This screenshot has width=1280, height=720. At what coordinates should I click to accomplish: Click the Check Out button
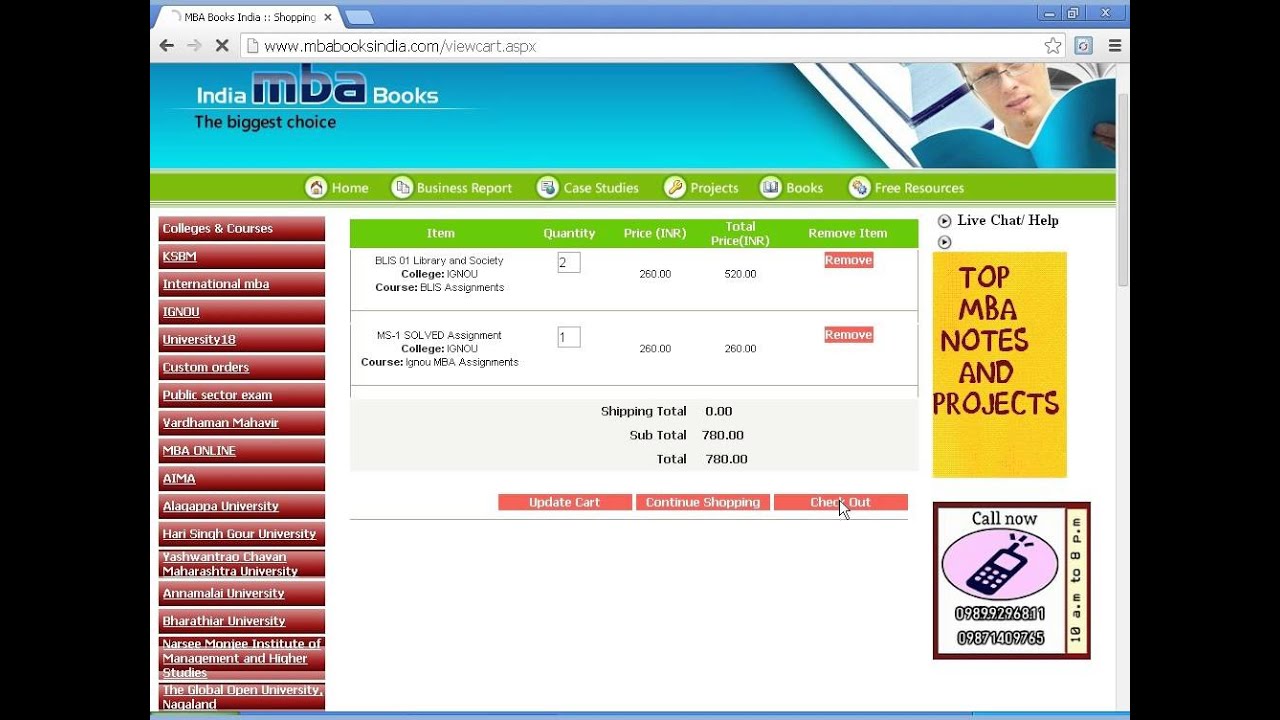point(841,502)
